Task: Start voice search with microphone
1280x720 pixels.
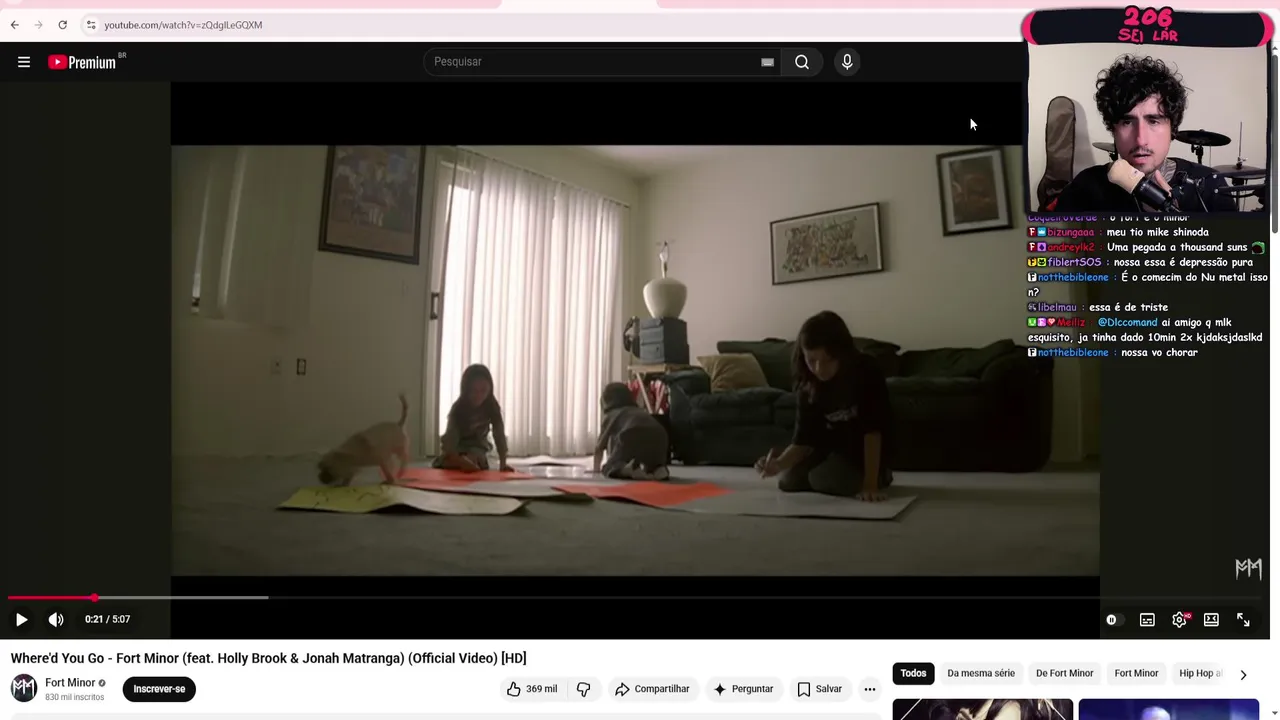Action: tap(847, 62)
